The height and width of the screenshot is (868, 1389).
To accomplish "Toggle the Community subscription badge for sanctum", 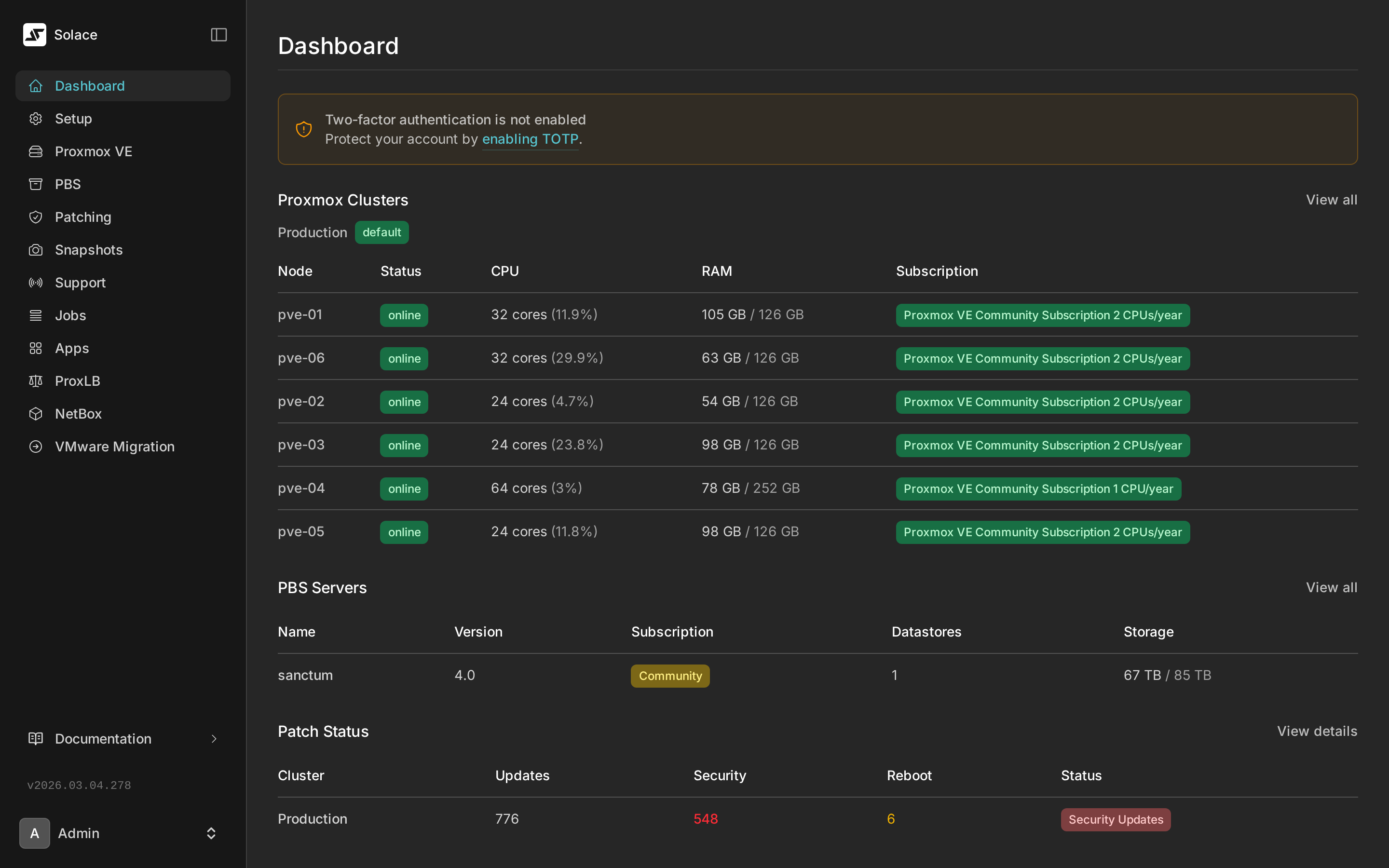I will pos(669,675).
